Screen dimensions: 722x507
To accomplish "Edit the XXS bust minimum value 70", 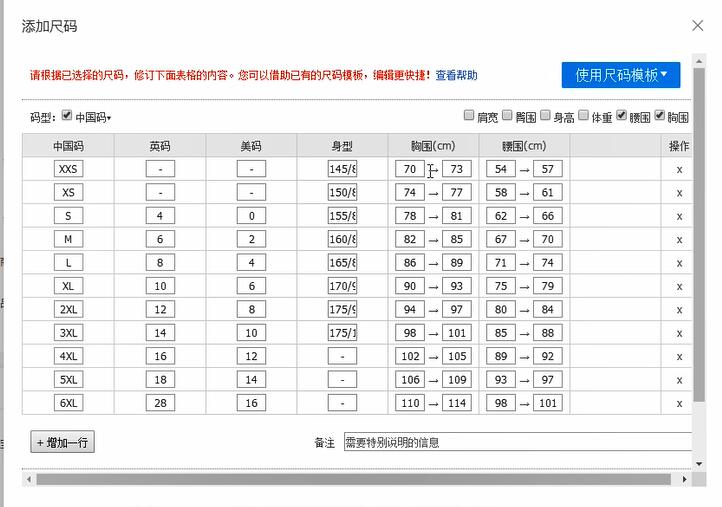I will (x=410, y=169).
